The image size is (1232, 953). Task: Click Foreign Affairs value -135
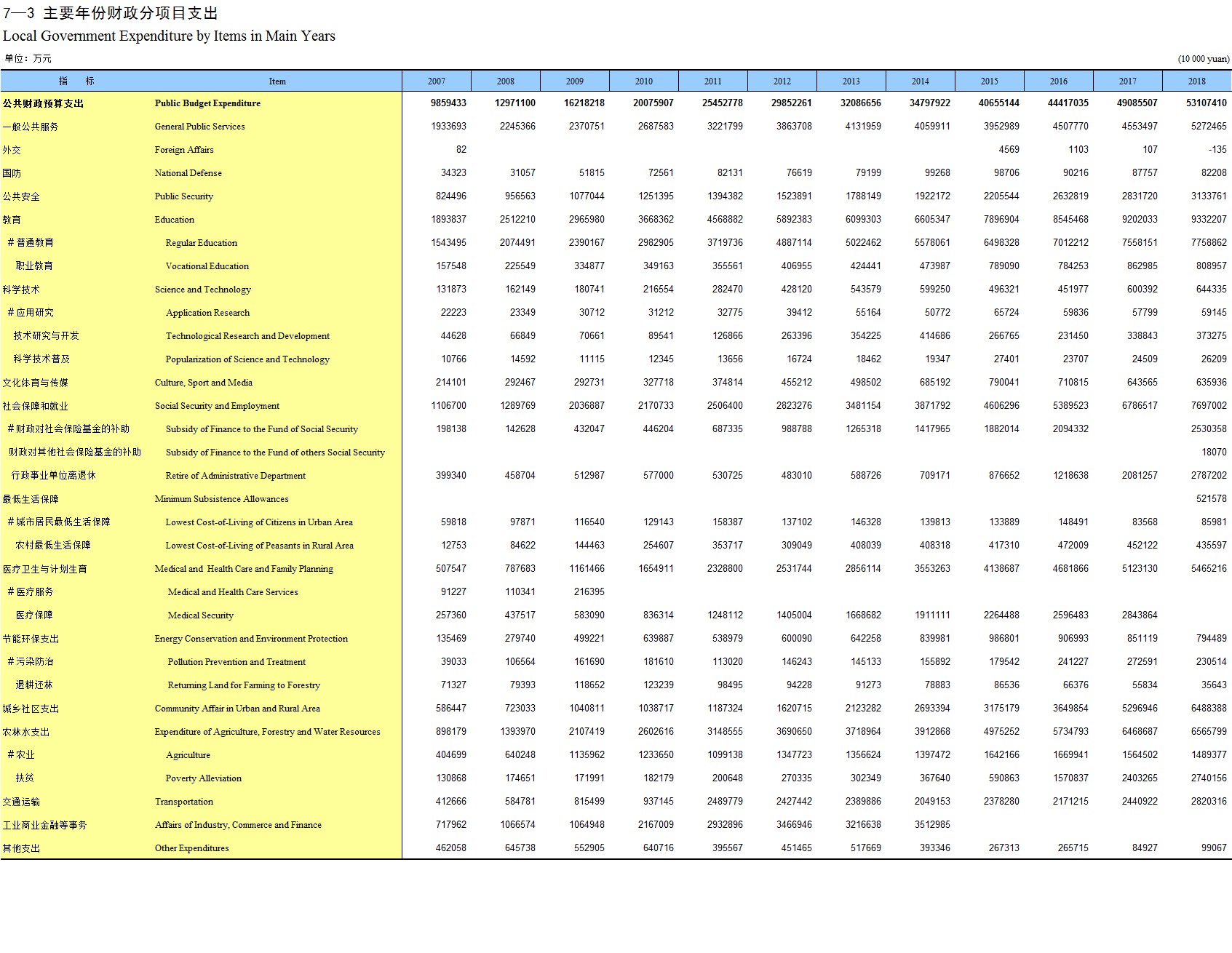point(1217,150)
